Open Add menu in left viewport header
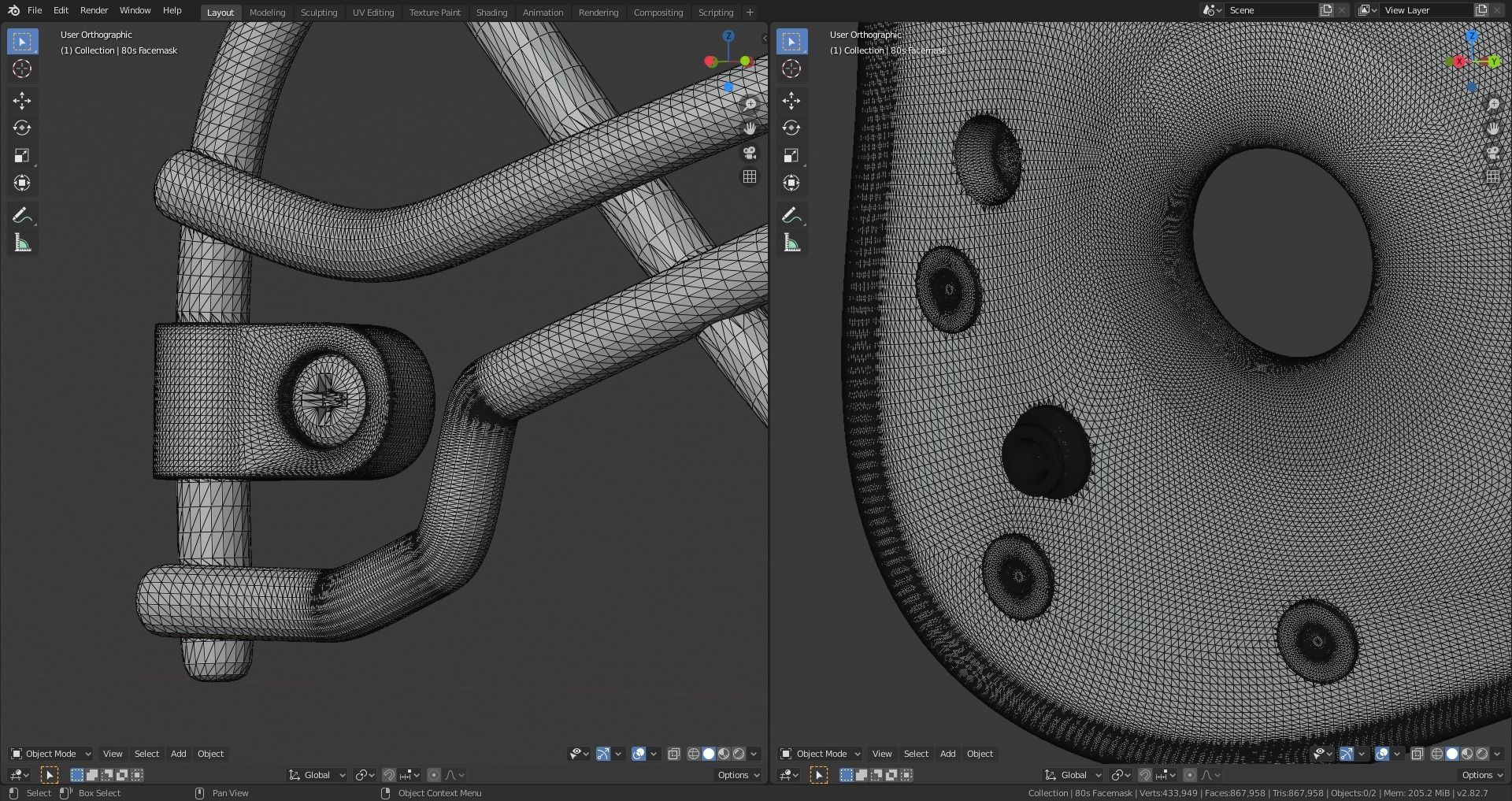 [179, 754]
